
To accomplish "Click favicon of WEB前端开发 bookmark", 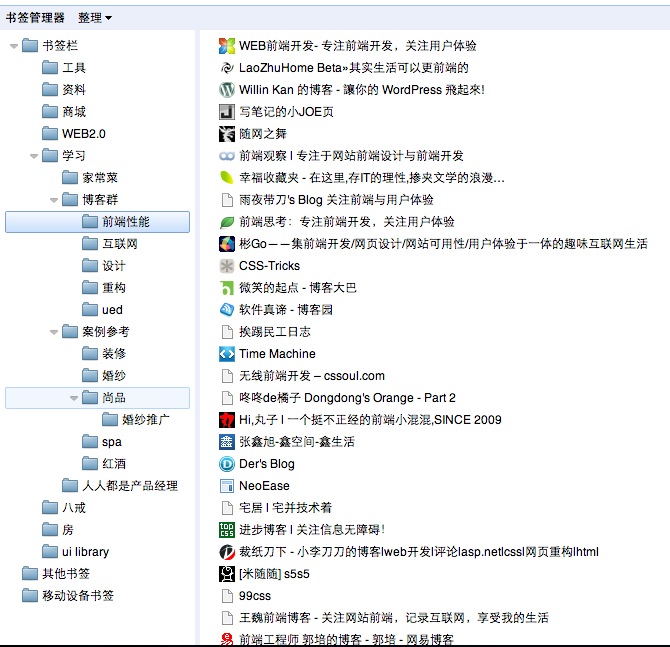I will (227, 46).
